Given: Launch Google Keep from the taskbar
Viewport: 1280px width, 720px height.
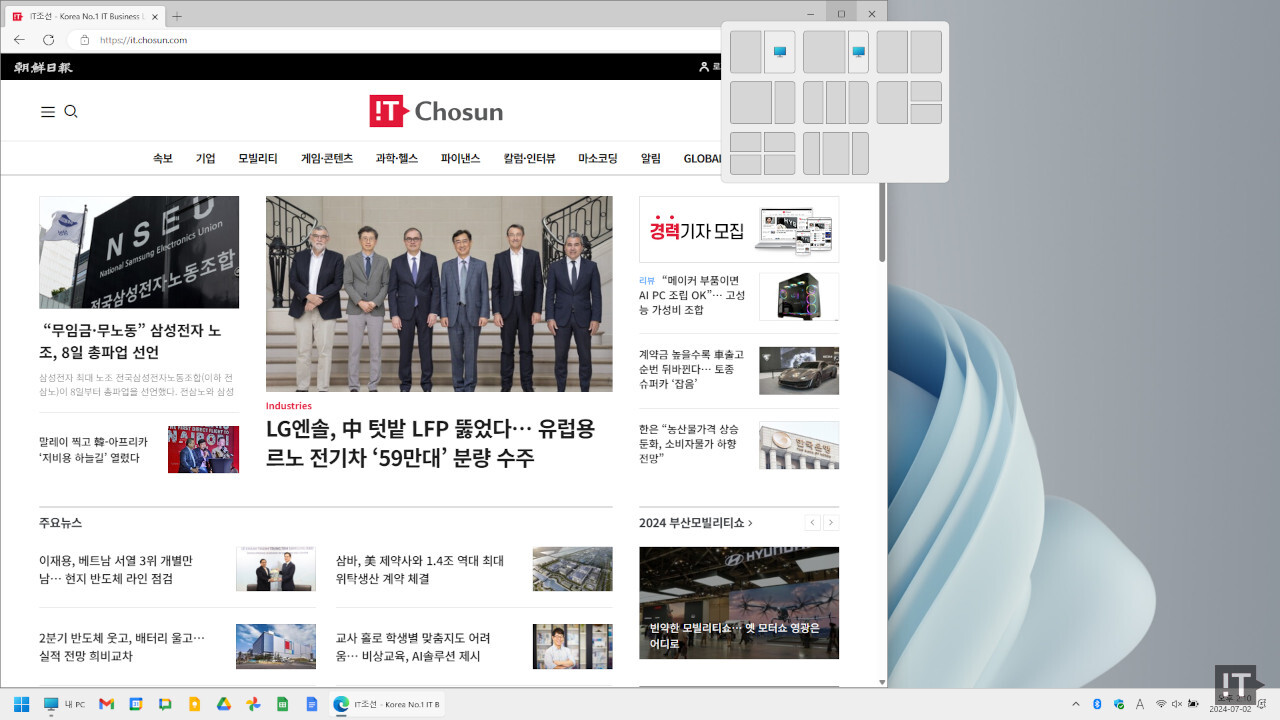Looking at the screenshot, I should point(195,704).
